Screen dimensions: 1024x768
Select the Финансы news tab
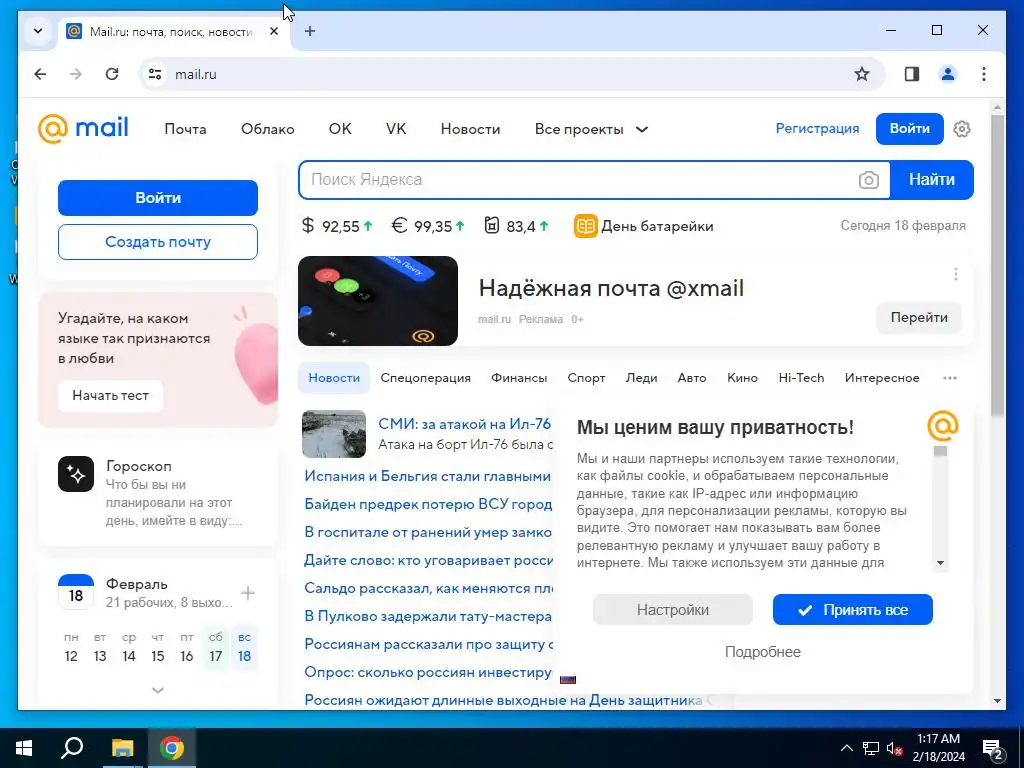pos(519,378)
